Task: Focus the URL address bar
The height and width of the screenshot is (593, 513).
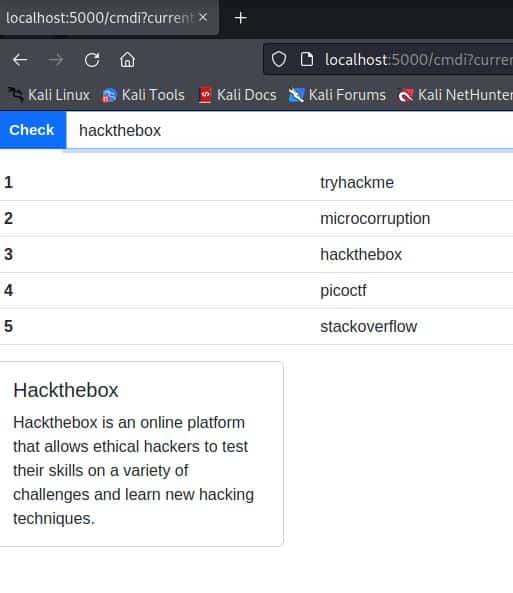Action: click(388, 59)
